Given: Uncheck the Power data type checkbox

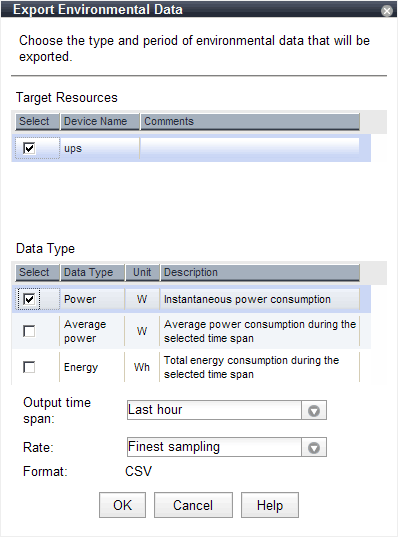Looking at the screenshot, I should [29, 299].
